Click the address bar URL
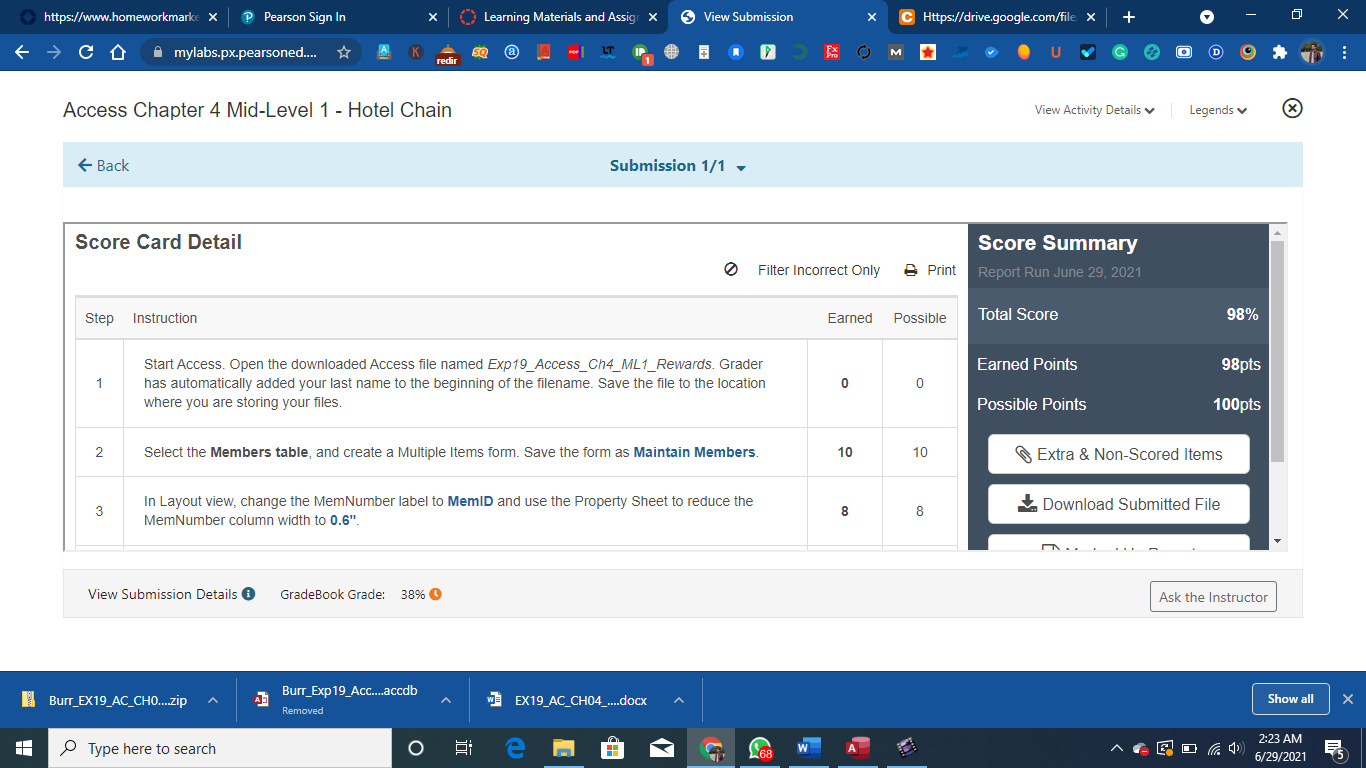The height and width of the screenshot is (768, 1366). pos(244,52)
